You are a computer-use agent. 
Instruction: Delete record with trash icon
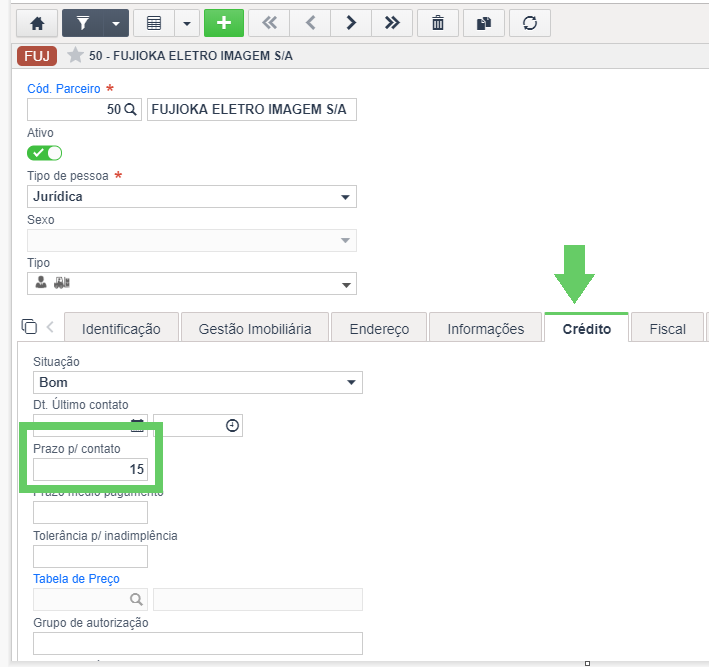coord(438,23)
